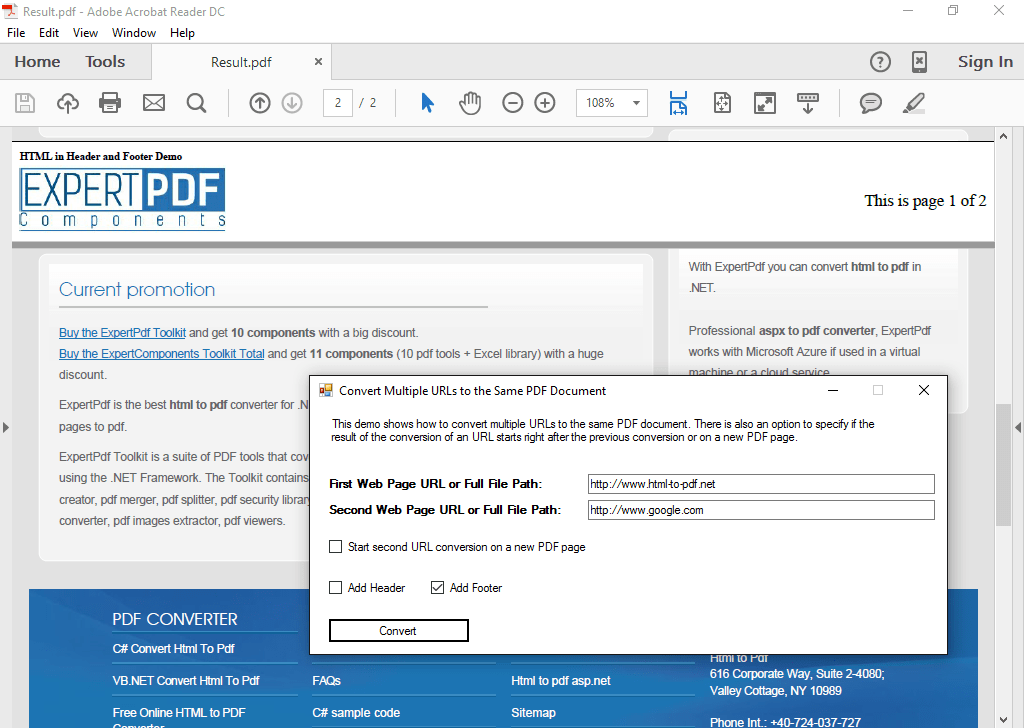Email the current PDF

[x=153, y=102]
